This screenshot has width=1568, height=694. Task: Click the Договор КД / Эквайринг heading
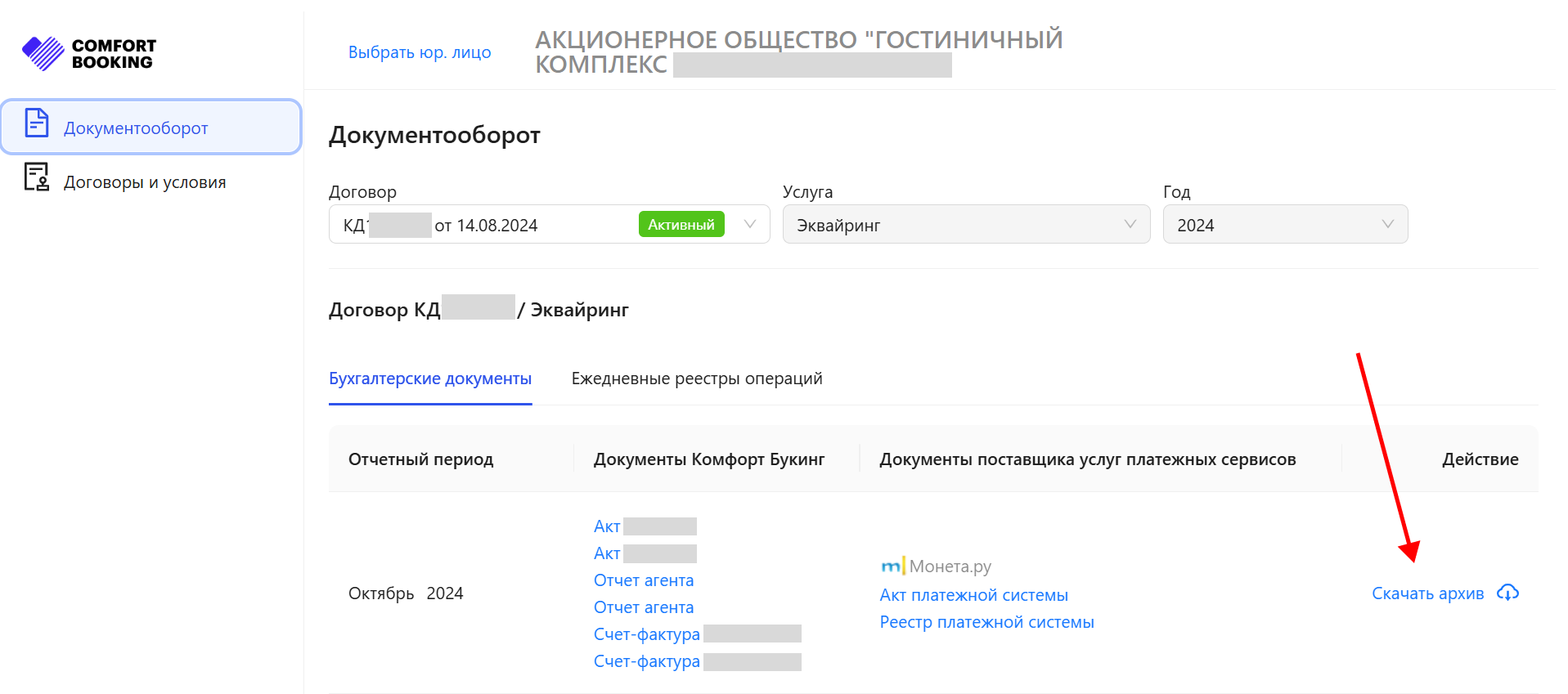coord(478,309)
